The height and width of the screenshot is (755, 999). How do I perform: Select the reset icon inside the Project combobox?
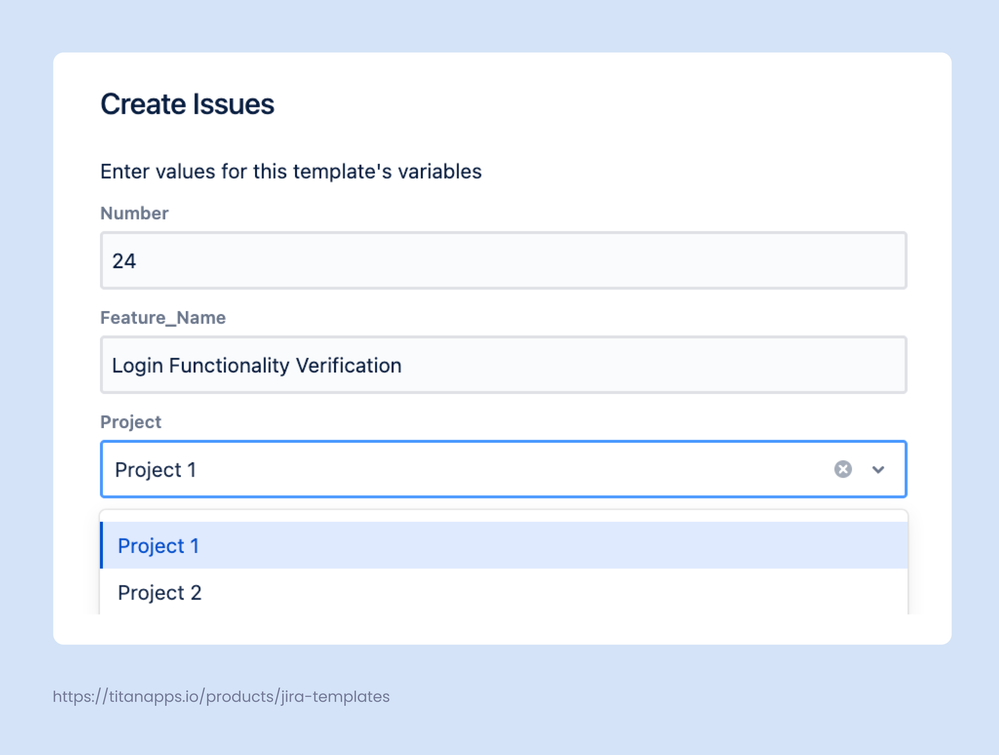[x=842, y=469]
